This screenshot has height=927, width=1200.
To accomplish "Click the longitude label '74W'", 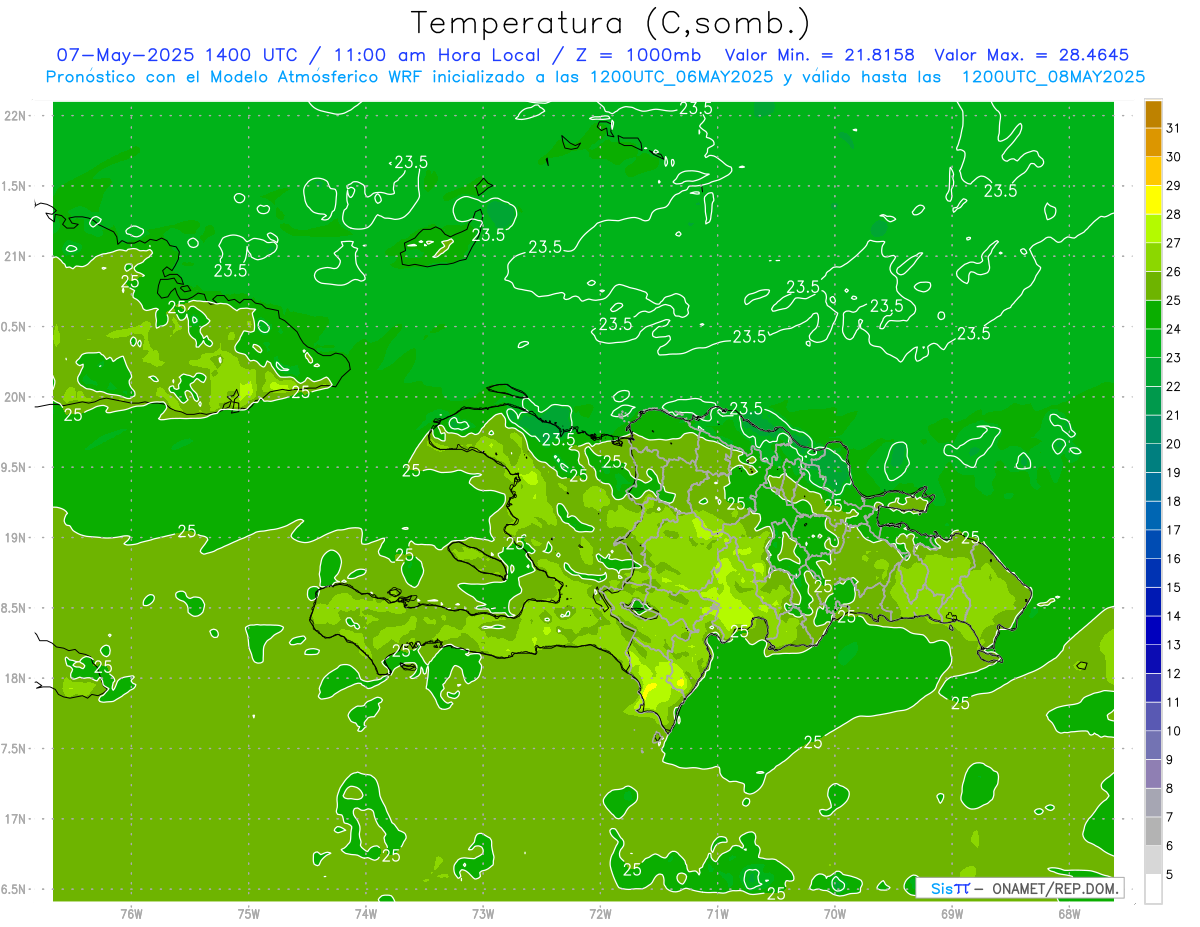I will point(365,913).
